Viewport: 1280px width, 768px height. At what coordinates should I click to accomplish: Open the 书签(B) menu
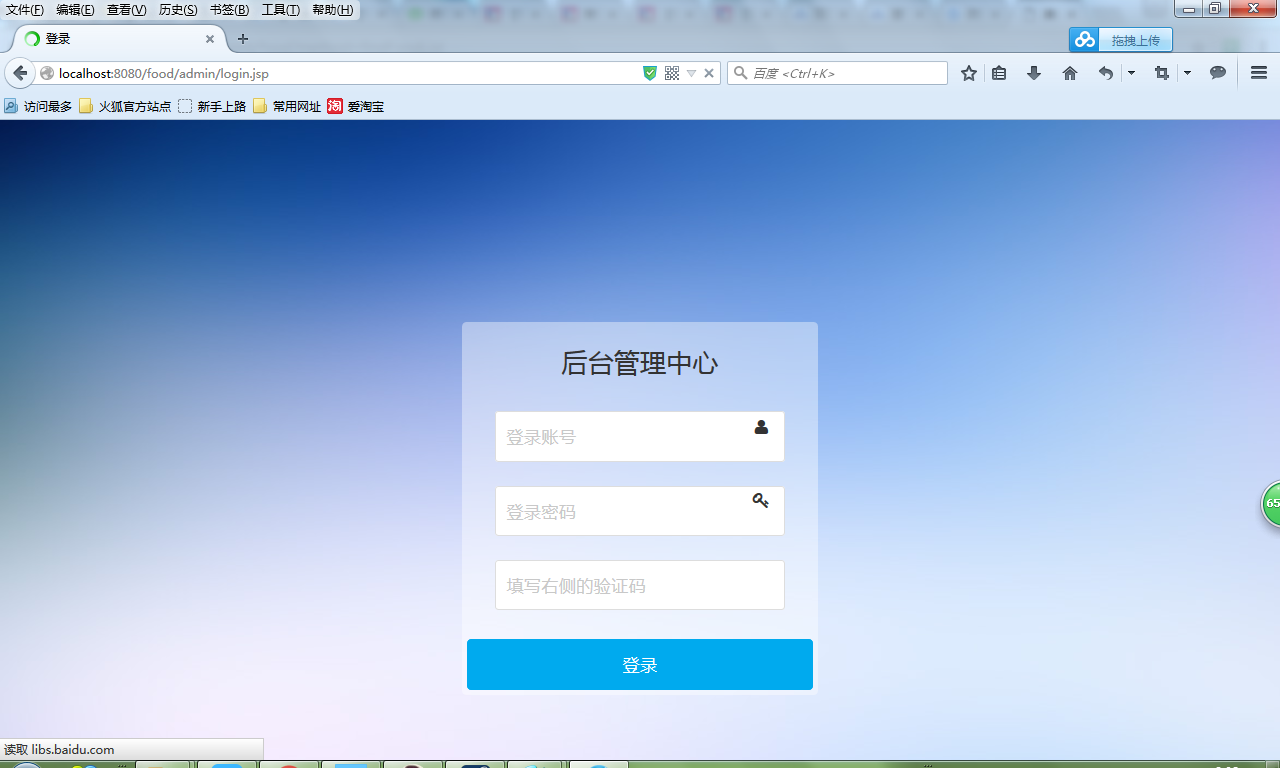pos(229,10)
